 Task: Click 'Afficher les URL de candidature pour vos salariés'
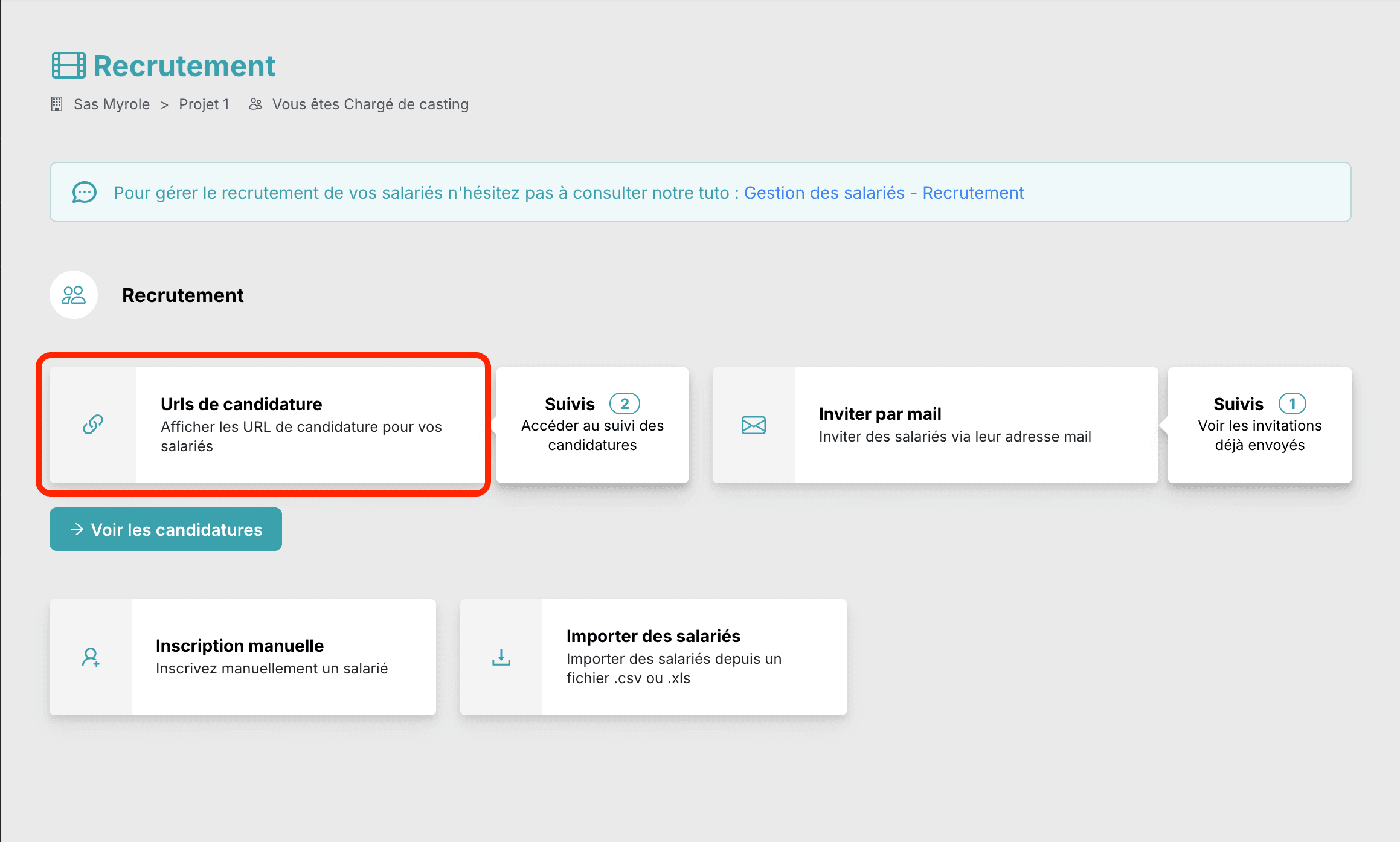(x=301, y=436)
